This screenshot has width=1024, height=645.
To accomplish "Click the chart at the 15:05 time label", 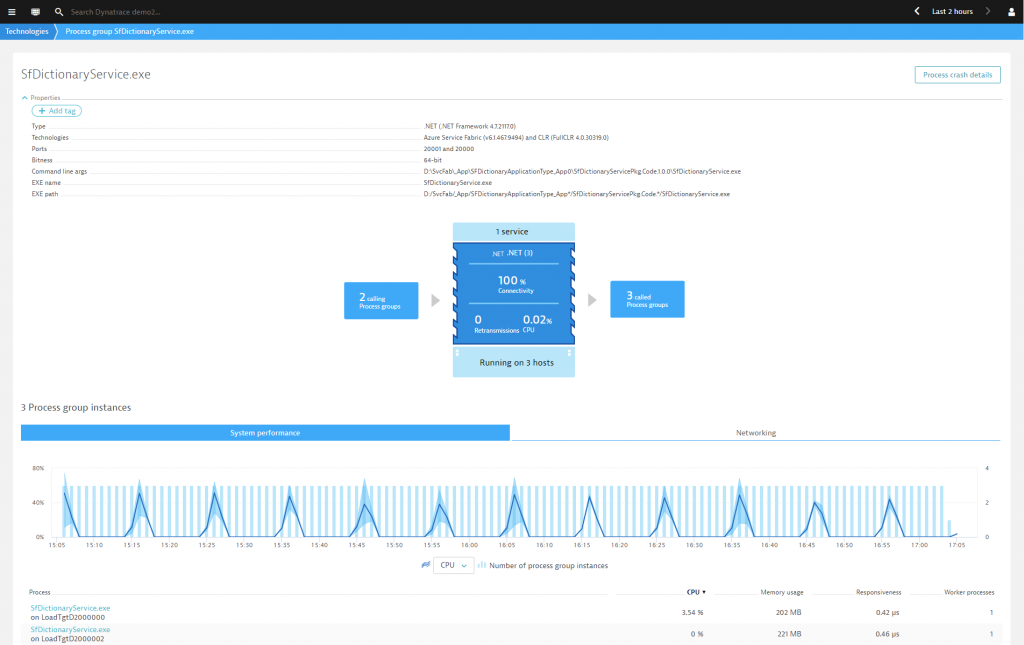I will tap(57, 544).
